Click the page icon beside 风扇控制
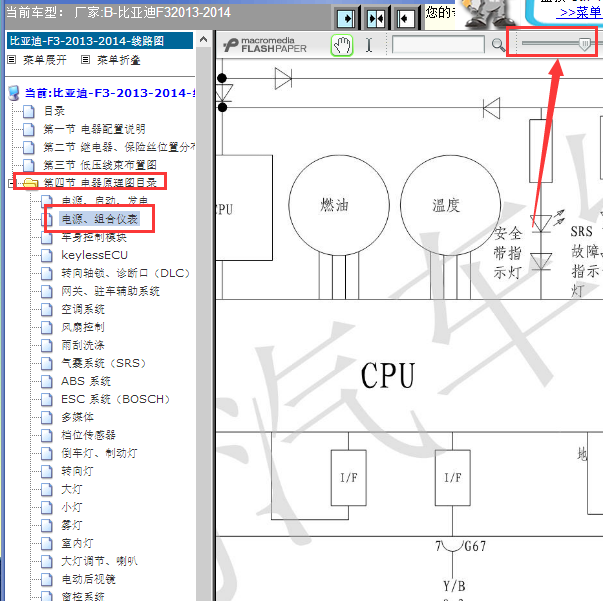The image size is (603, 601). [47, 327]
